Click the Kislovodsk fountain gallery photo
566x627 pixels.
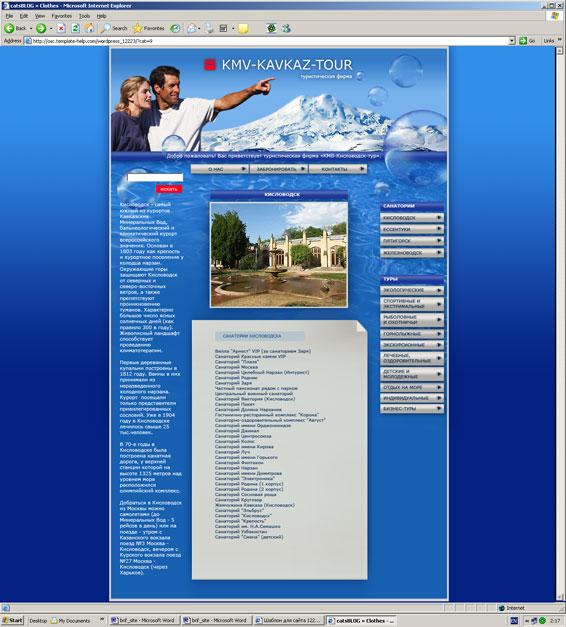pos(279,255)
